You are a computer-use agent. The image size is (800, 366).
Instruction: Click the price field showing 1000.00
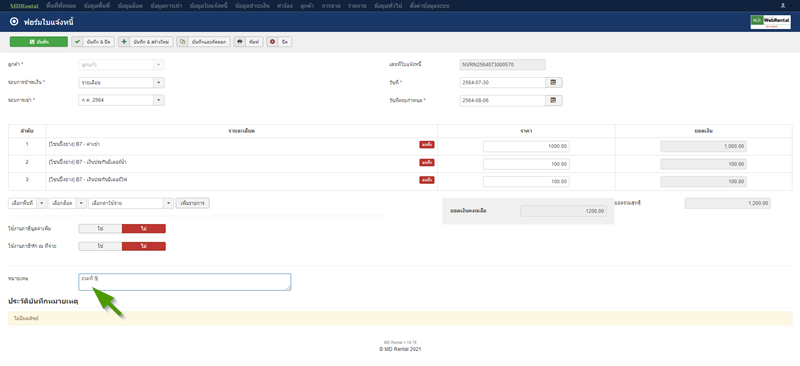pos(526,147)
